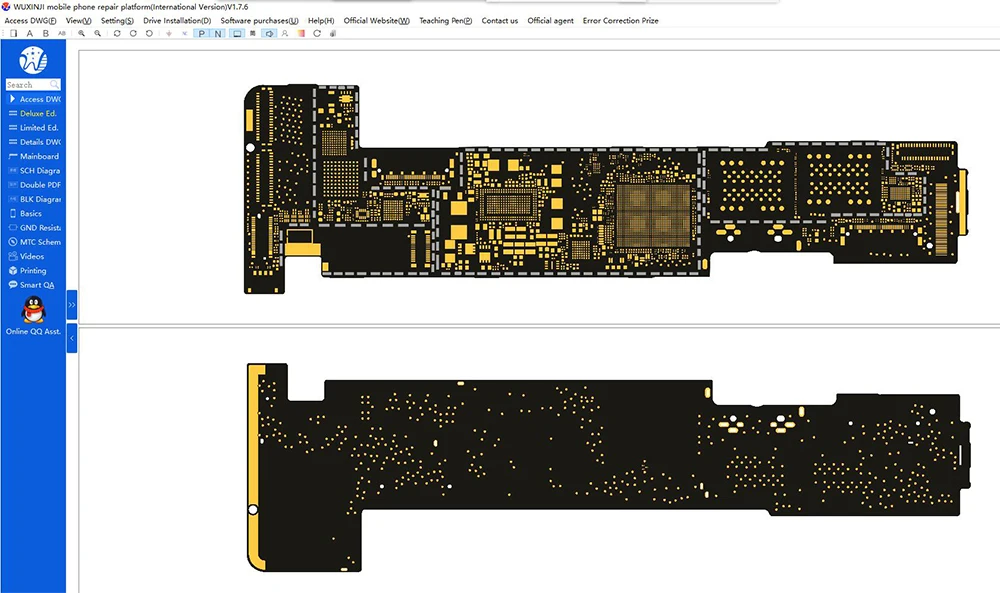Select Details DWG in sidebar
The image size is (1000, 593).
(34, 142)
